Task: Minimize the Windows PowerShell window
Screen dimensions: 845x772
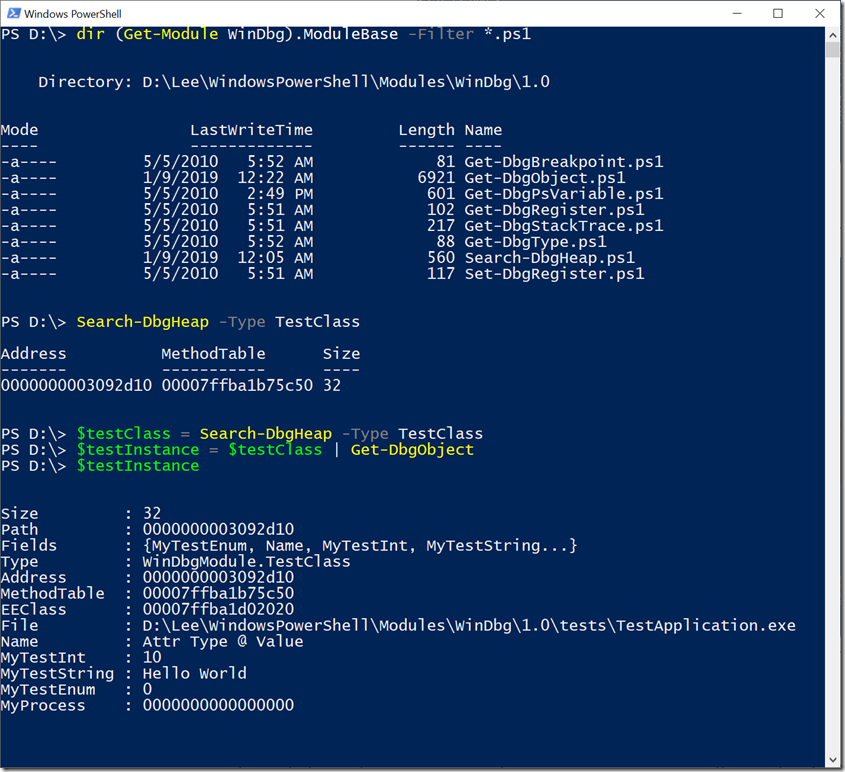Action: tap(737, 13)
